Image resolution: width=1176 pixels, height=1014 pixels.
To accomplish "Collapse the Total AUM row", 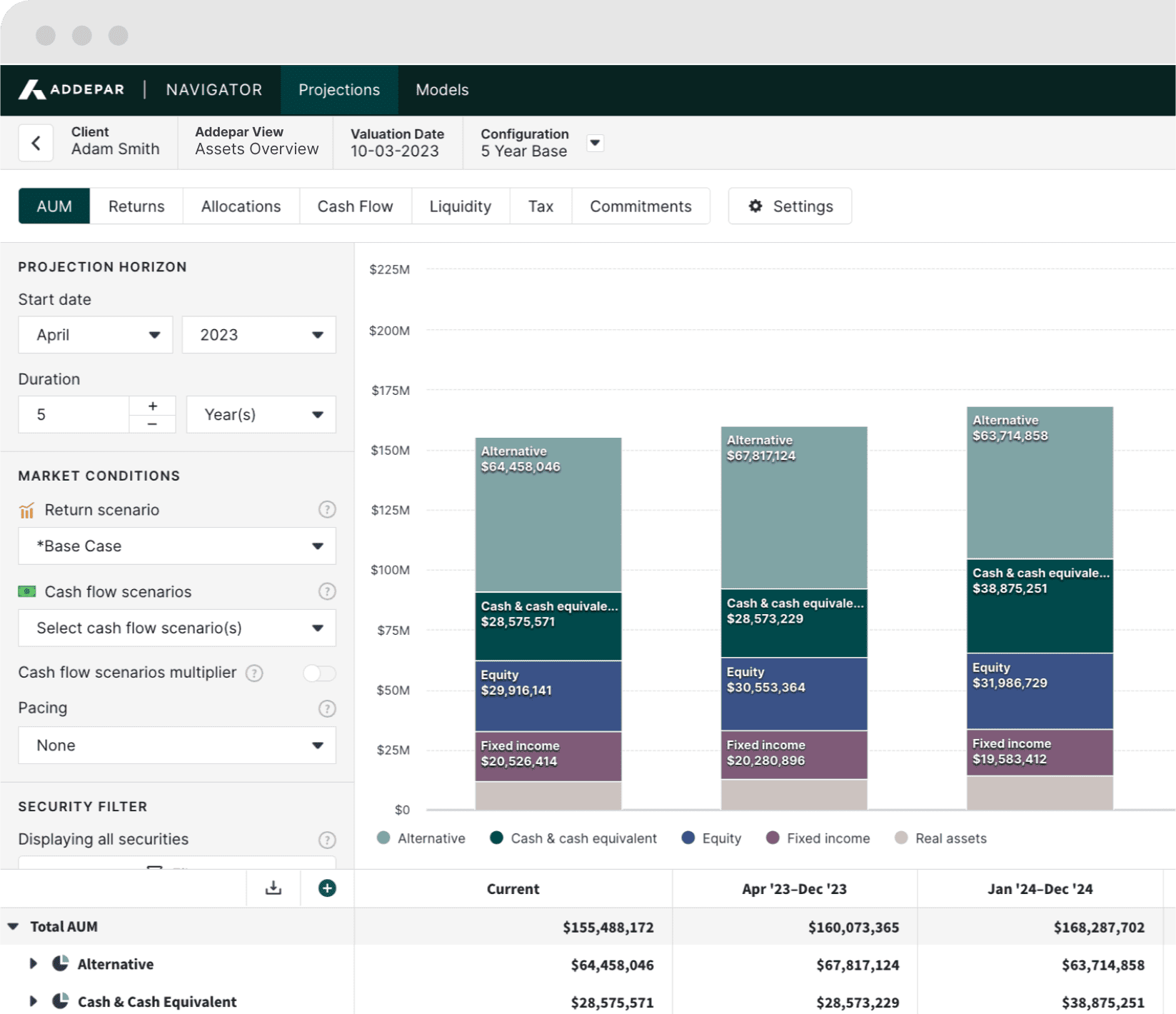I will pyautogui.click(x=14, y=927).
